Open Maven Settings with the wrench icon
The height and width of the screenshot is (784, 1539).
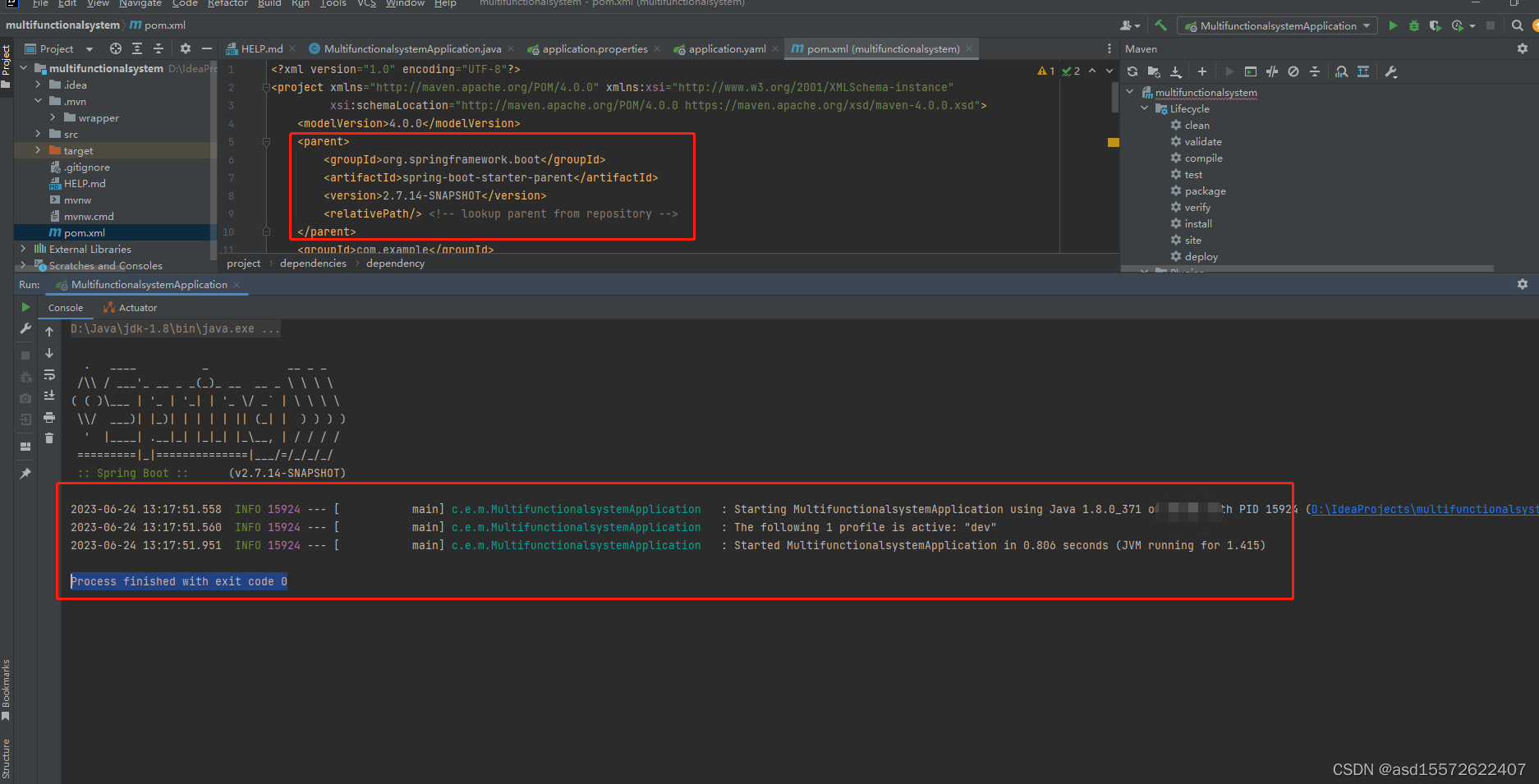1391,71
